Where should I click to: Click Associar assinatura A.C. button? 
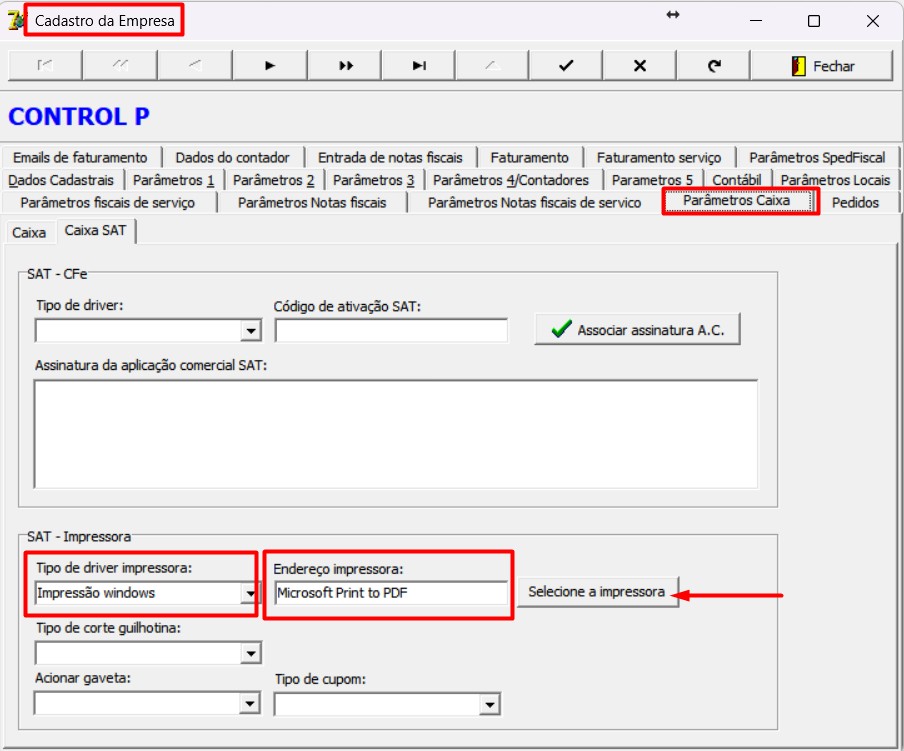tap(637, 330)
